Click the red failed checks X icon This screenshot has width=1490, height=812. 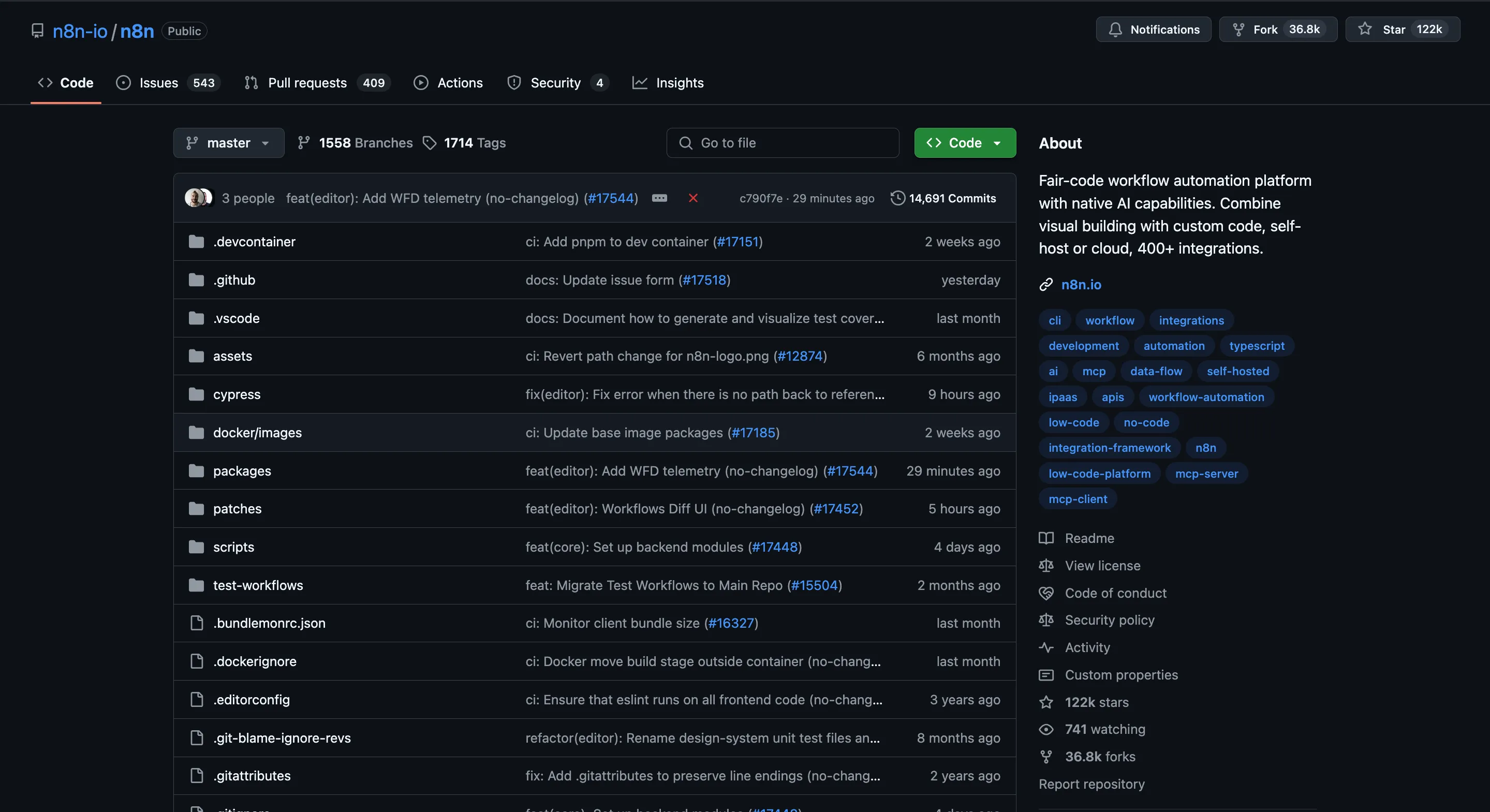(x=693, y=198)
